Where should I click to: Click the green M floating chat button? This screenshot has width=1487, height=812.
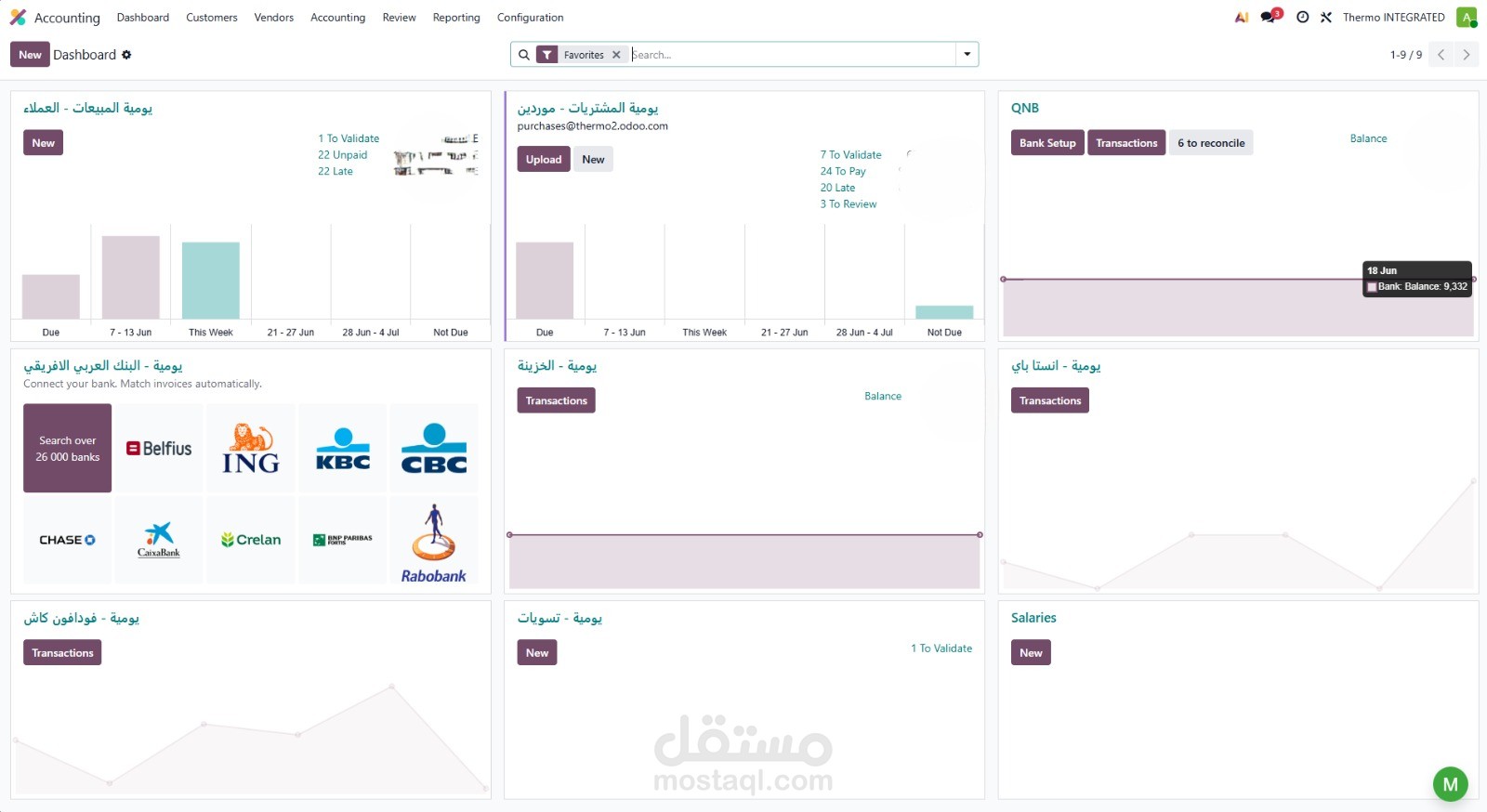click(1451, 784)
